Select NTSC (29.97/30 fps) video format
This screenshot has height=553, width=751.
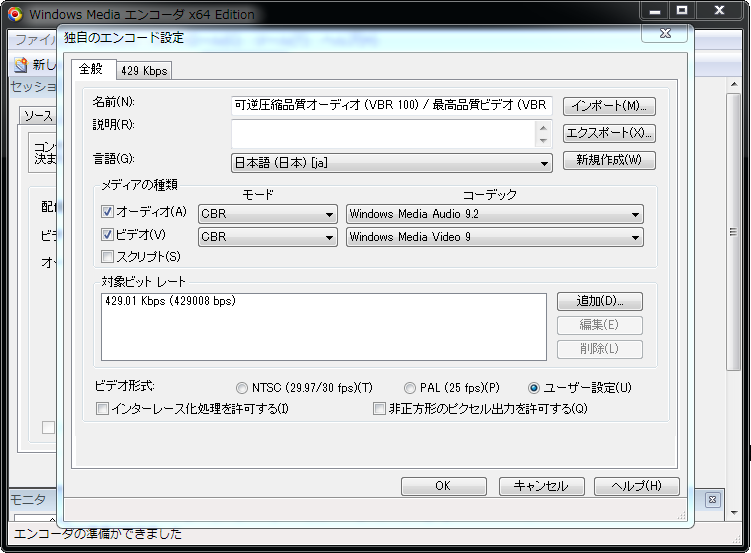pos(242,388)
